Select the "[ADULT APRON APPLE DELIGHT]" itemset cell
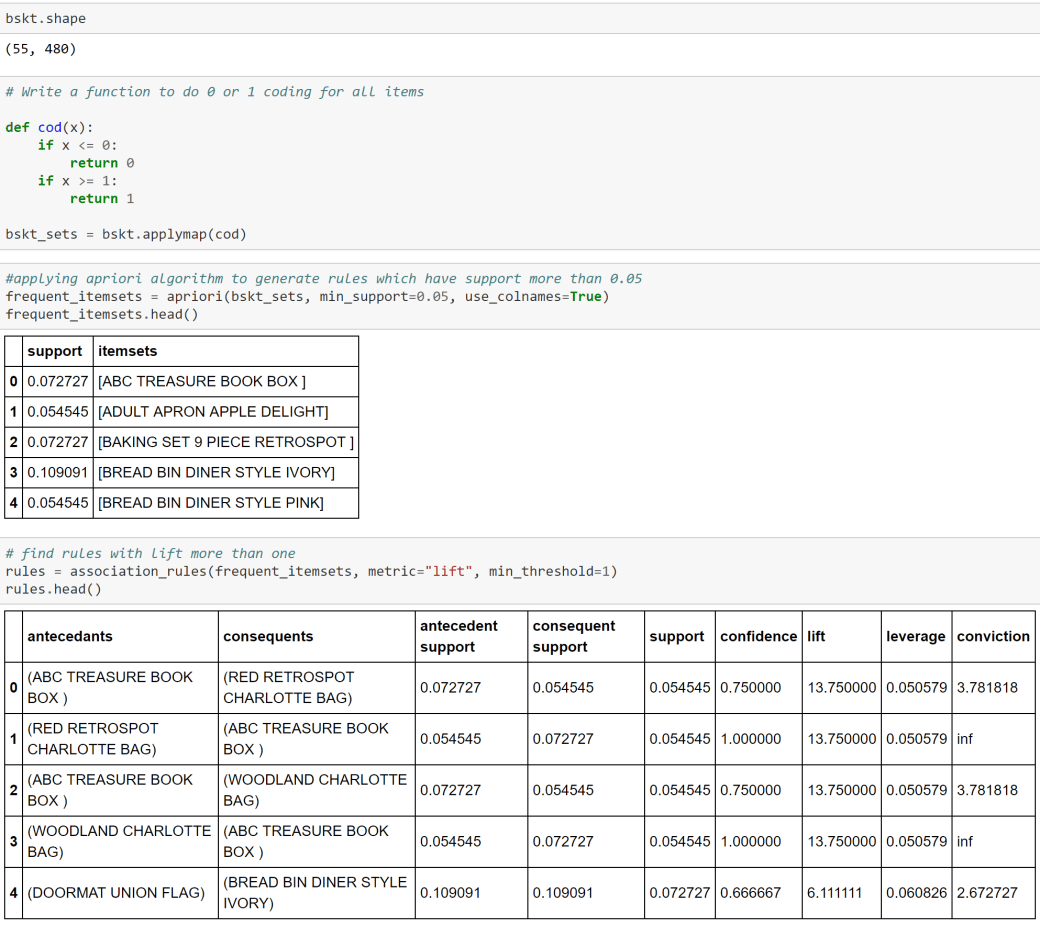The height and width of the screenshot is (936, 1040). click(226, 412)
